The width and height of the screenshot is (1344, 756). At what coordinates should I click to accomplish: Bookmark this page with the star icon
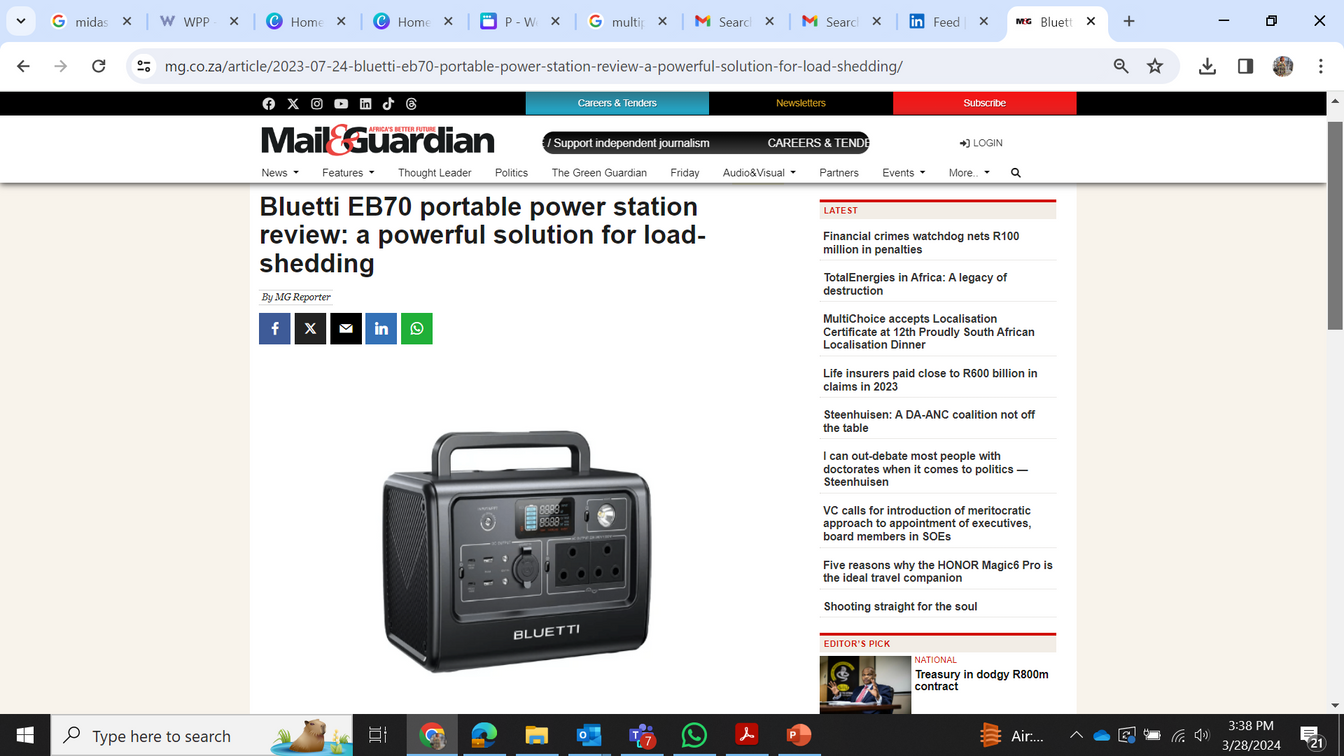point(1155,66)
